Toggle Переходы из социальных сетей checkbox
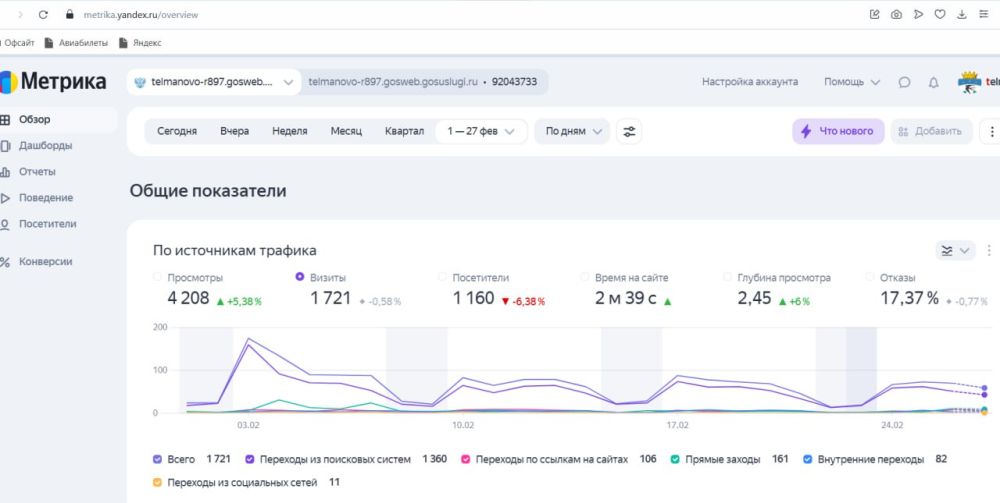 (157, 483)
